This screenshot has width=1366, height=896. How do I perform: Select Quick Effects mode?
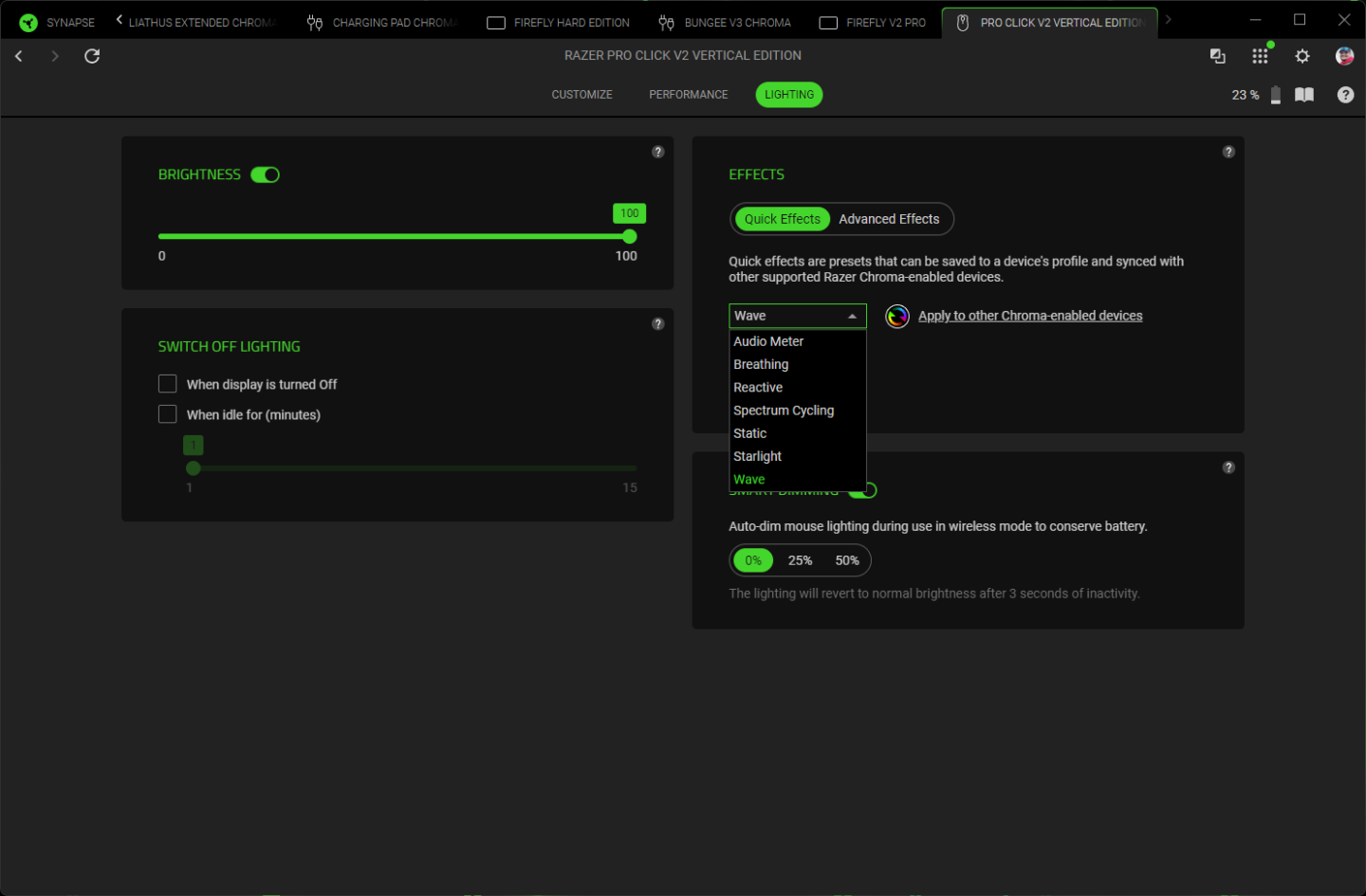point(783,219)
